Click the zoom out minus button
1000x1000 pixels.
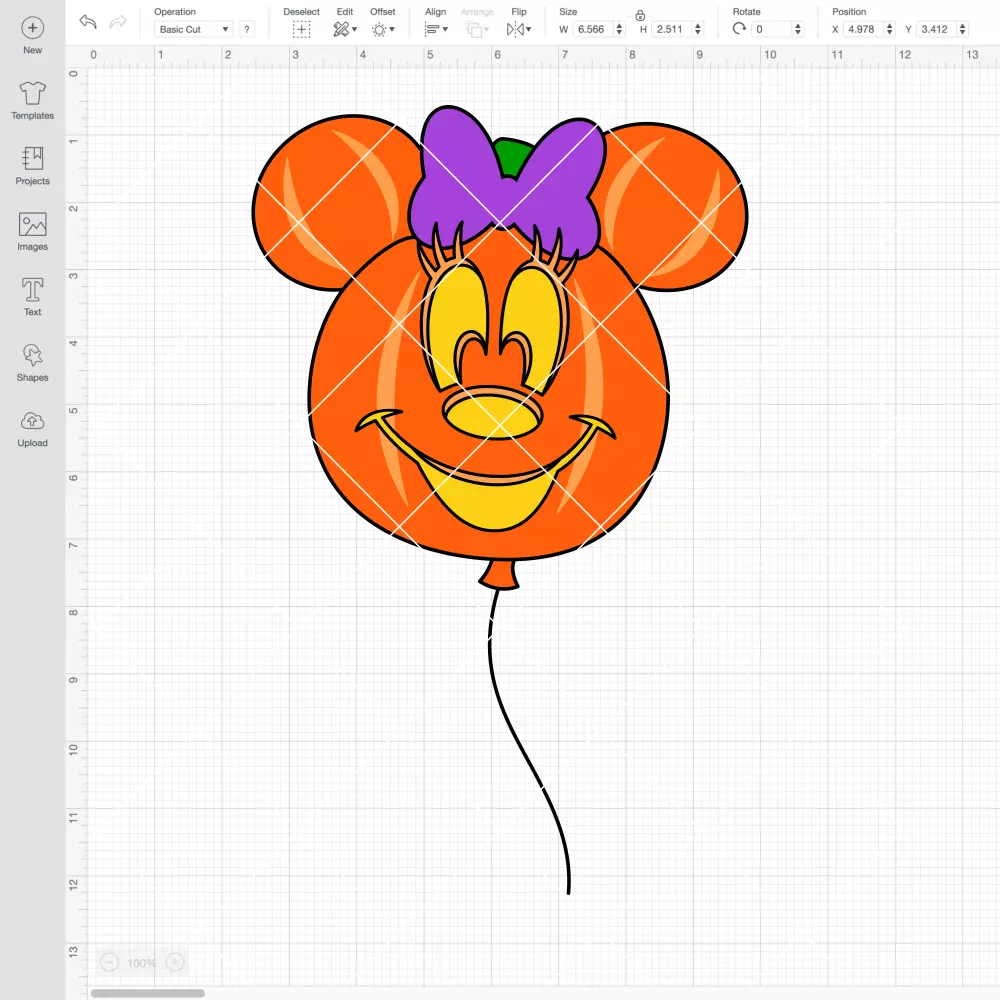point(110,962)
